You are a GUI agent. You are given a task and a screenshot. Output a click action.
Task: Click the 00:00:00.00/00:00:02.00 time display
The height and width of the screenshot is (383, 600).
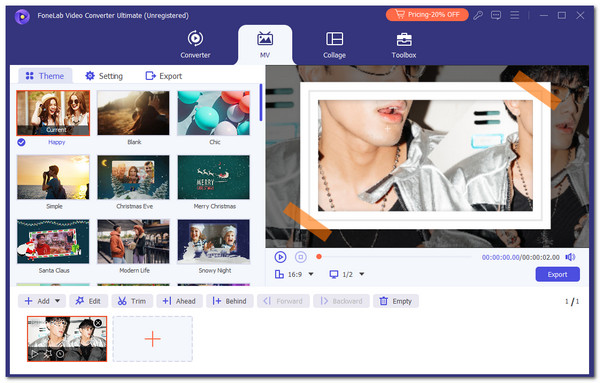(520, 257)
